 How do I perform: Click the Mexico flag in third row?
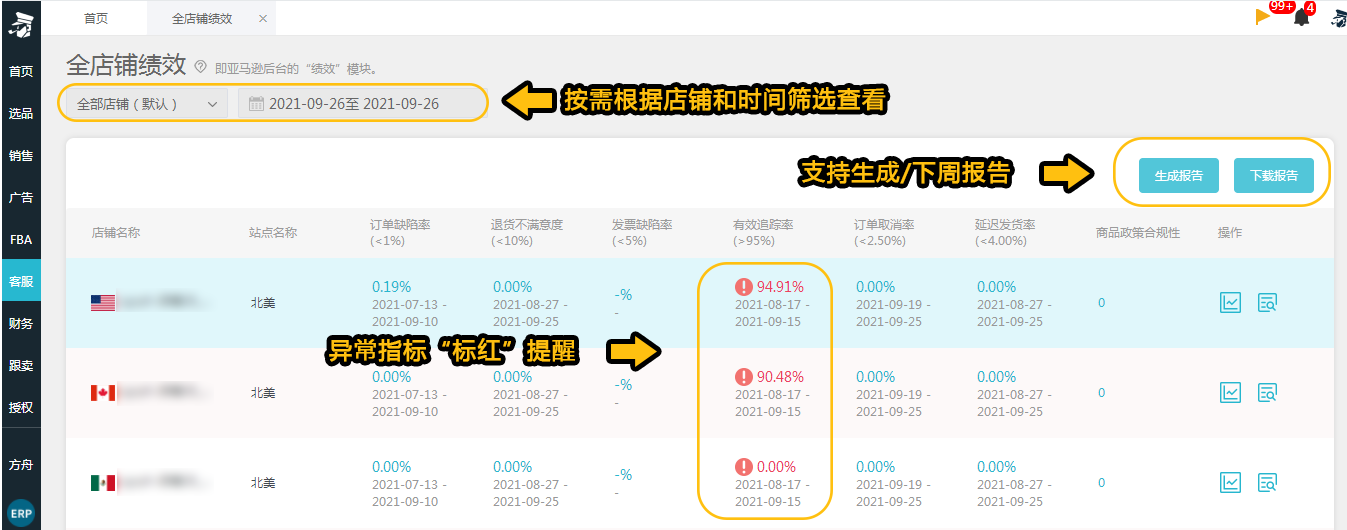click(103, 483)
